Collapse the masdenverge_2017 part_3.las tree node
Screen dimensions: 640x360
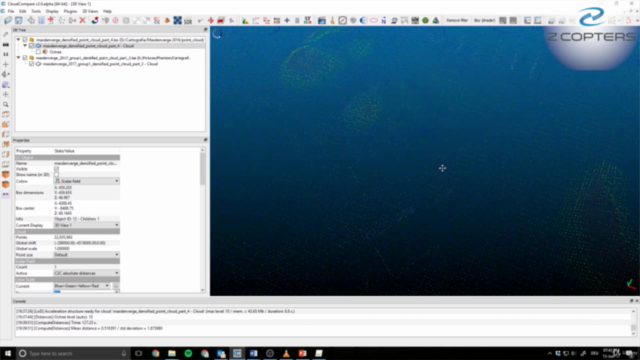(18, 58)
